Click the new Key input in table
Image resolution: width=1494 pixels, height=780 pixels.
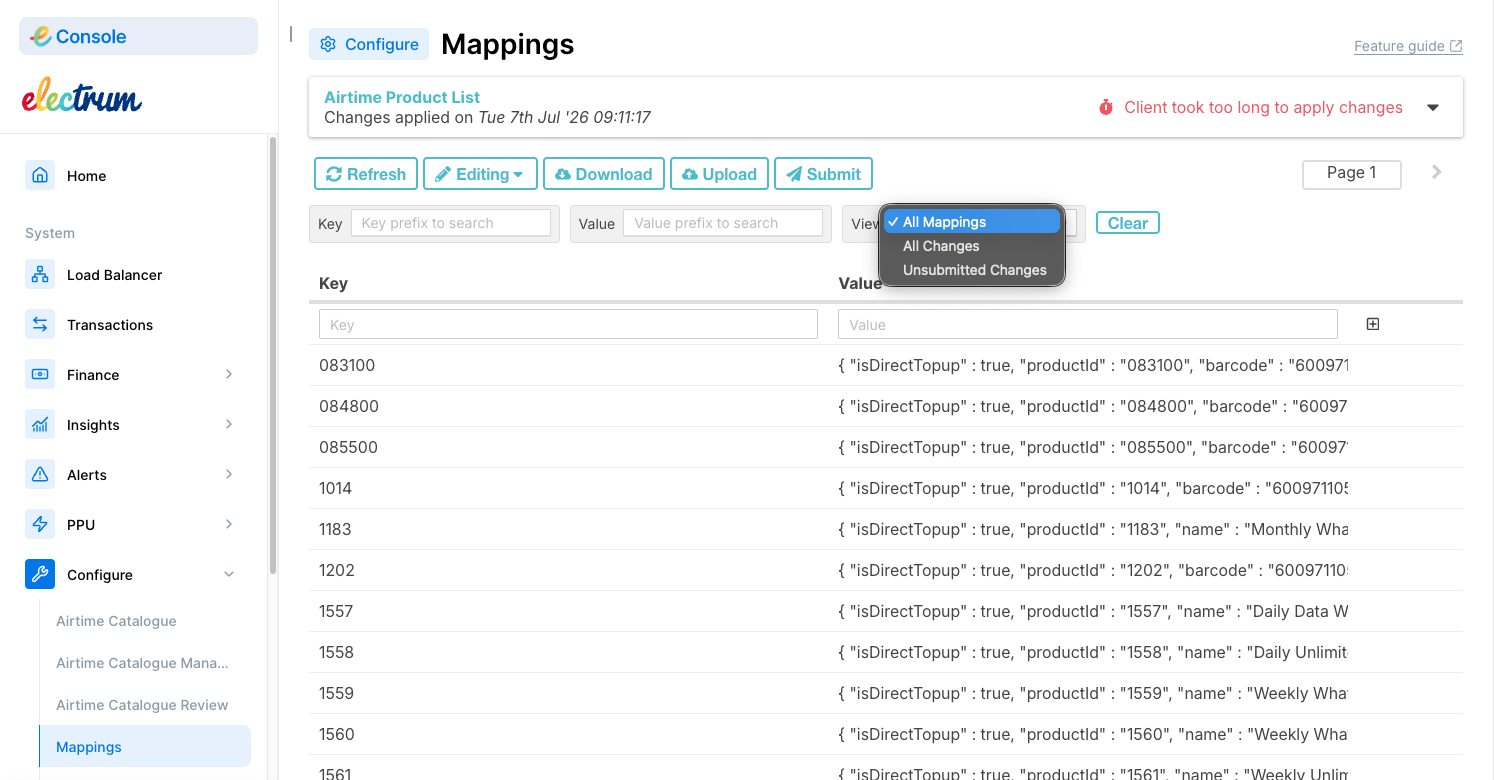click(568, 324)
